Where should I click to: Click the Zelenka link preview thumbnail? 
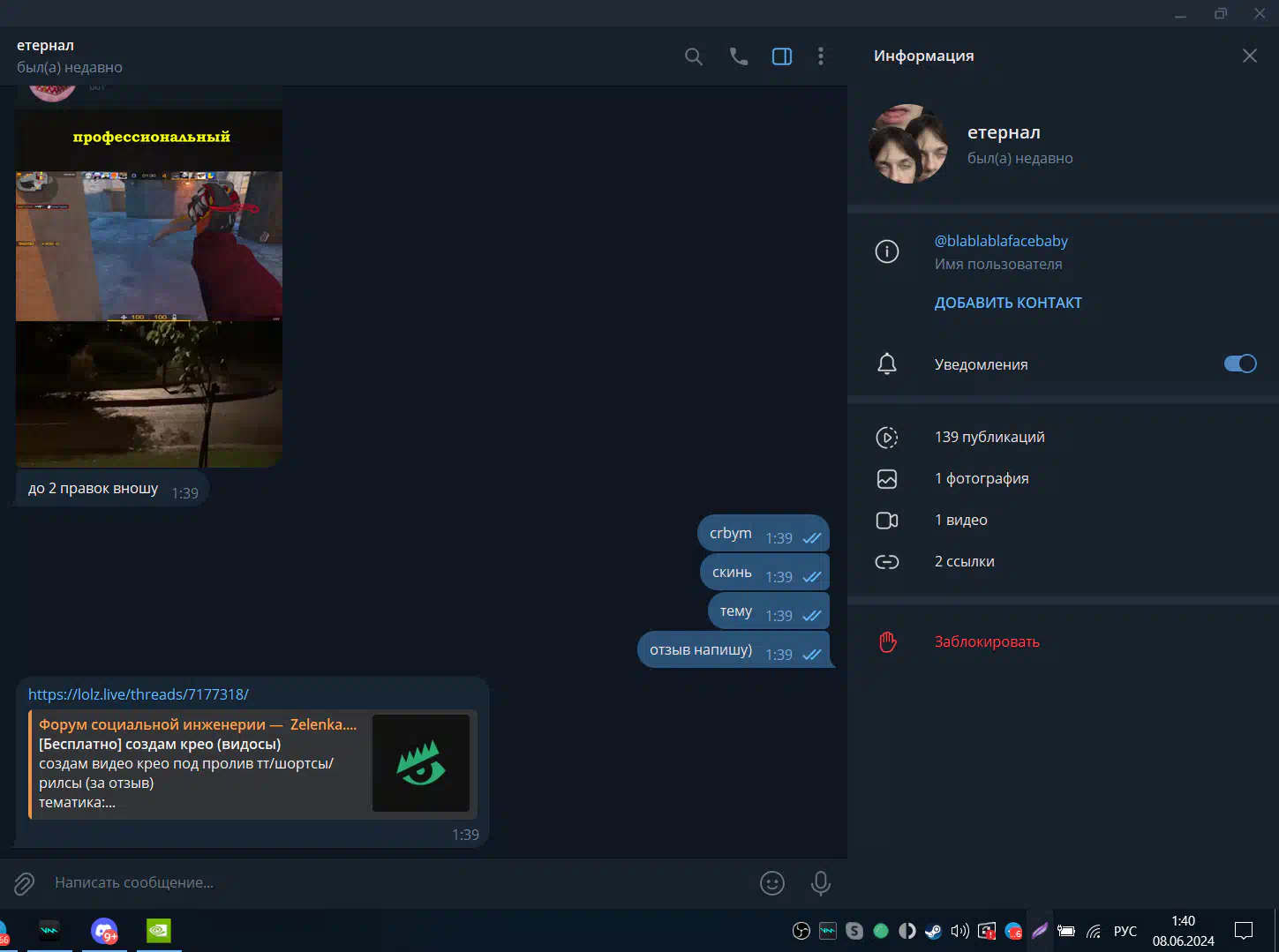(420, 763)
